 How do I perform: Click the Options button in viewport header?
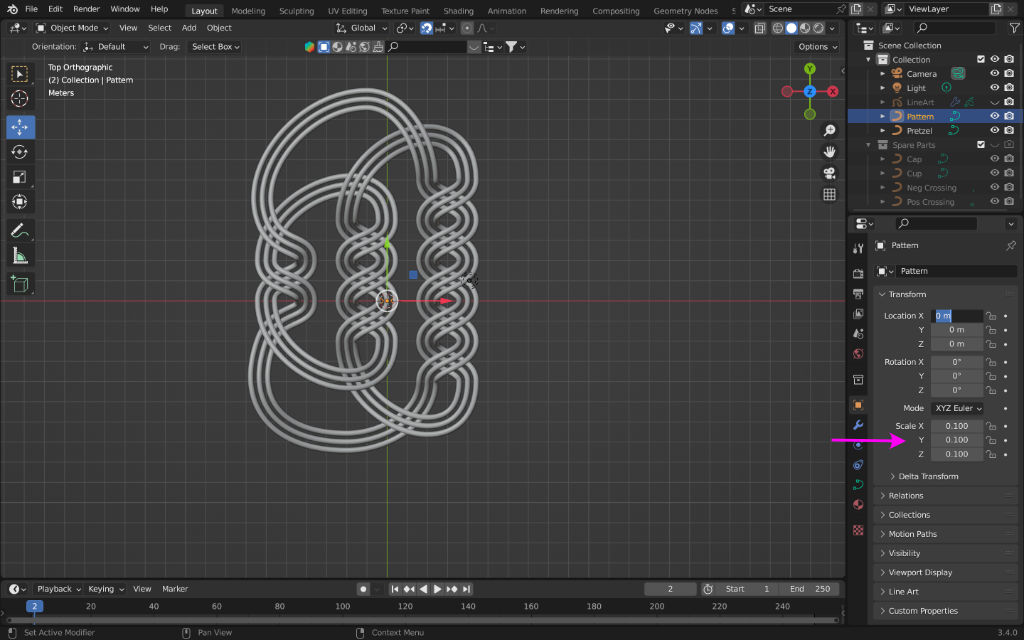pos(817,47)
